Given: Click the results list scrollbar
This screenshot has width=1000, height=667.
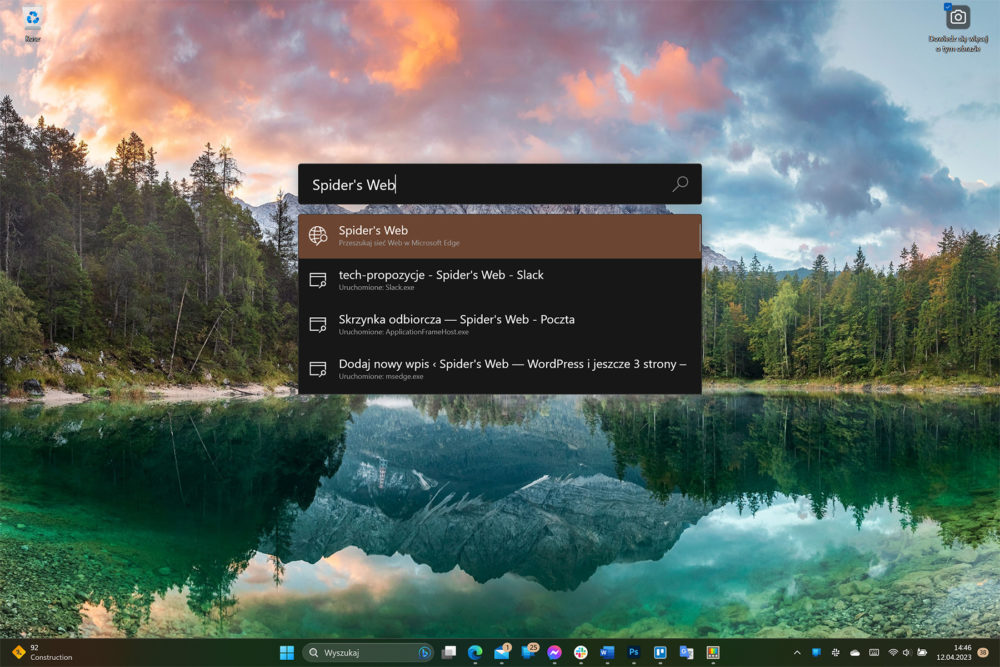Looking at the screenshot, I should [700, 236].
